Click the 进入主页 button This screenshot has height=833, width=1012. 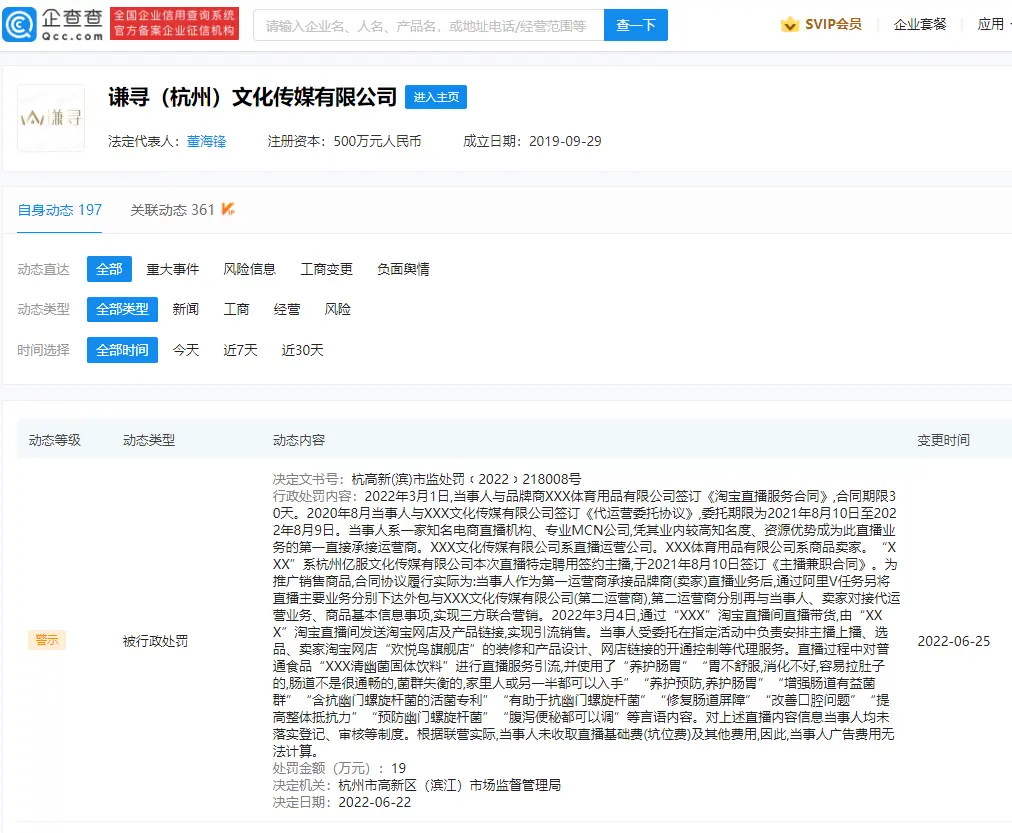436,97
